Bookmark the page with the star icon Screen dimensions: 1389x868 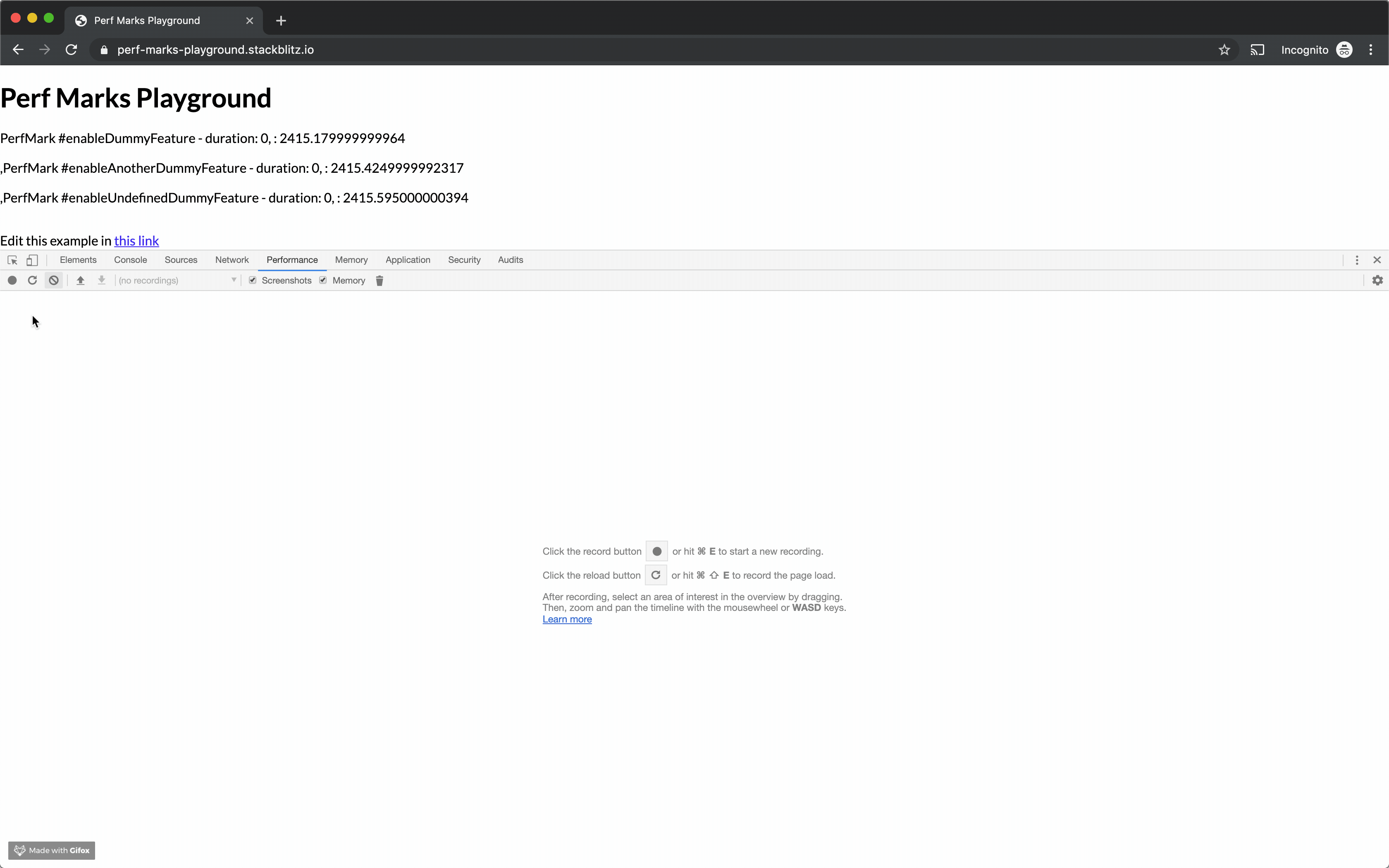click(x=1224, y=50)
